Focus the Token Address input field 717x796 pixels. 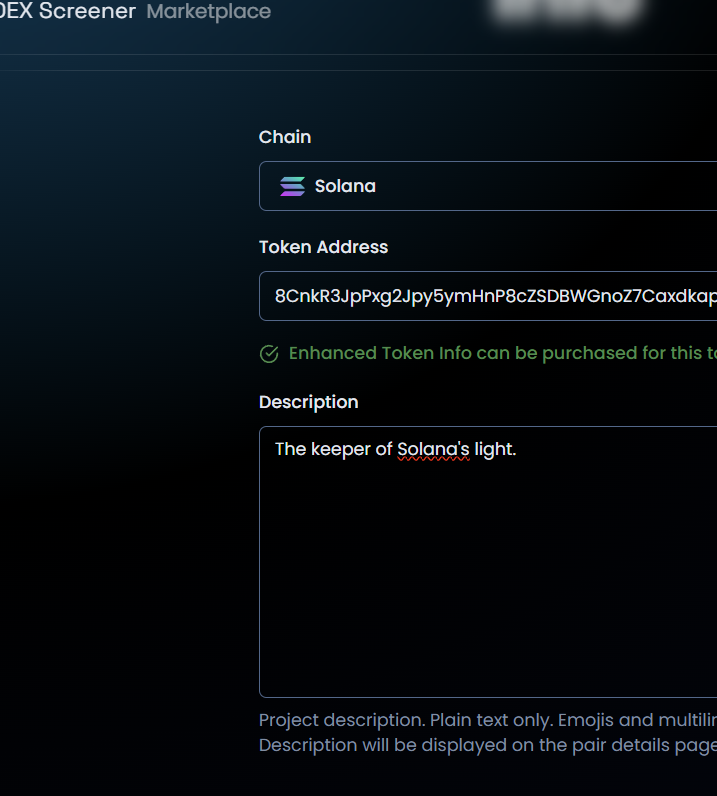[488, 296]
